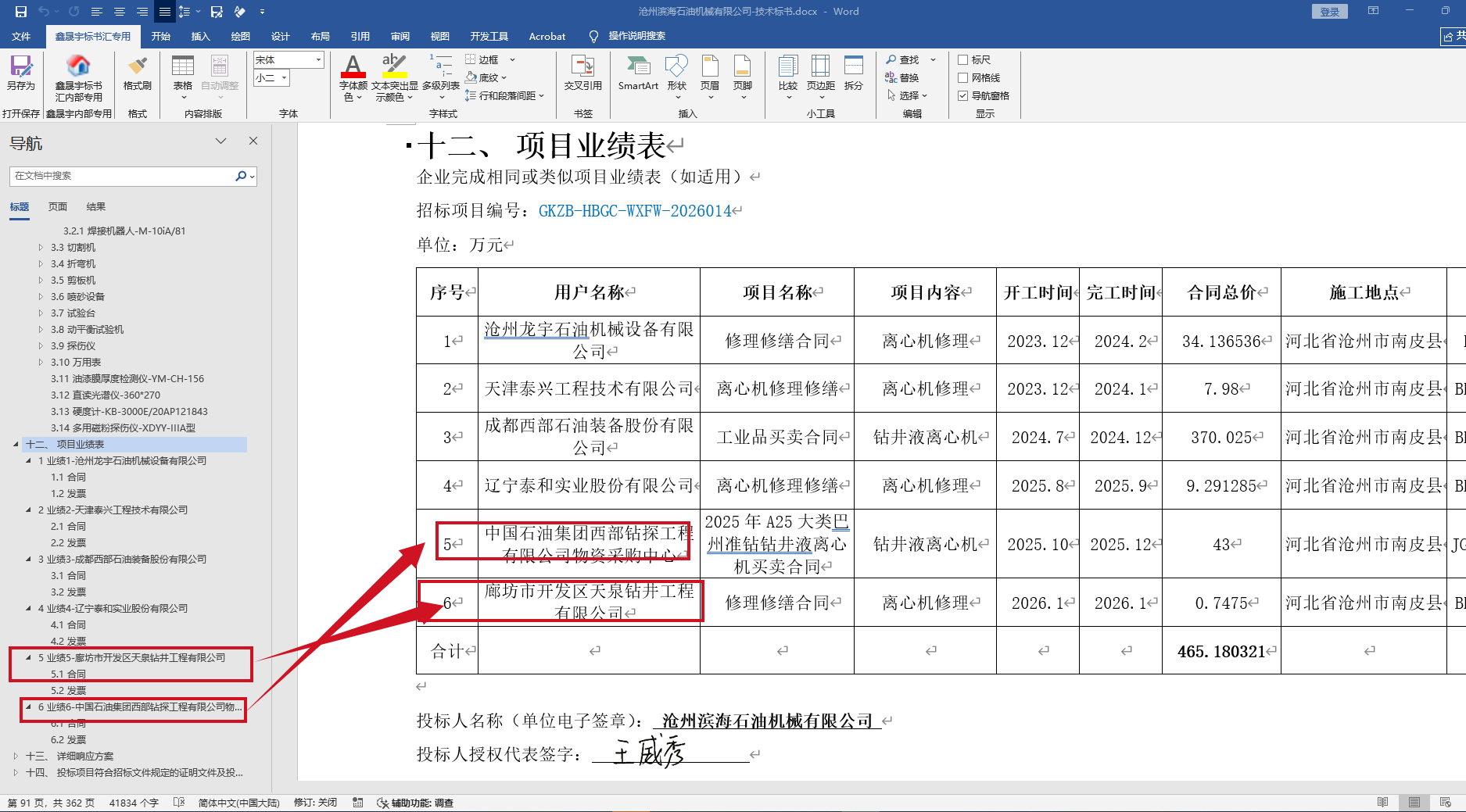Open the 文件 menu tab
This screenshot has height=812, width=1466.
[21, 36]
